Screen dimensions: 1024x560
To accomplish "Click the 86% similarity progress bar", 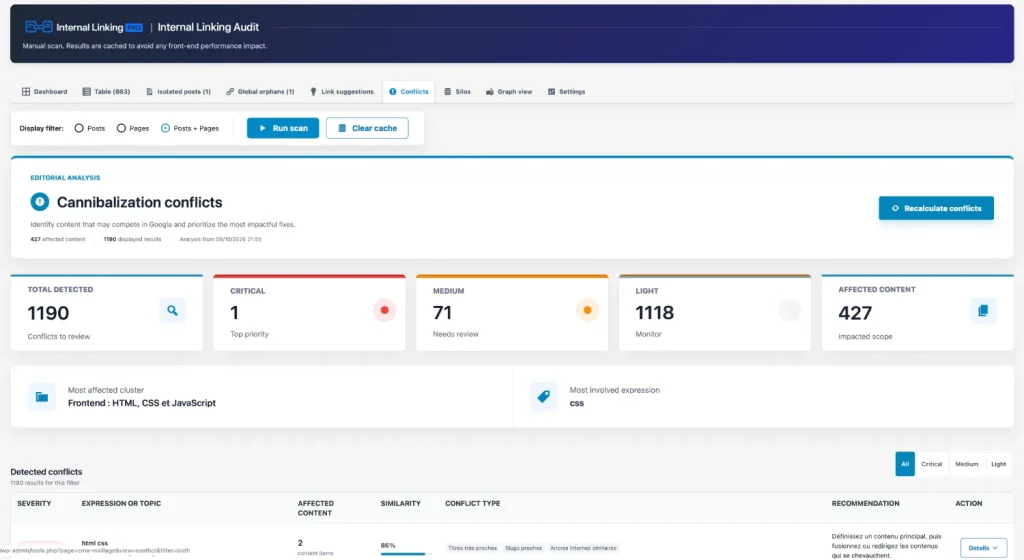I will click(403, 554).
